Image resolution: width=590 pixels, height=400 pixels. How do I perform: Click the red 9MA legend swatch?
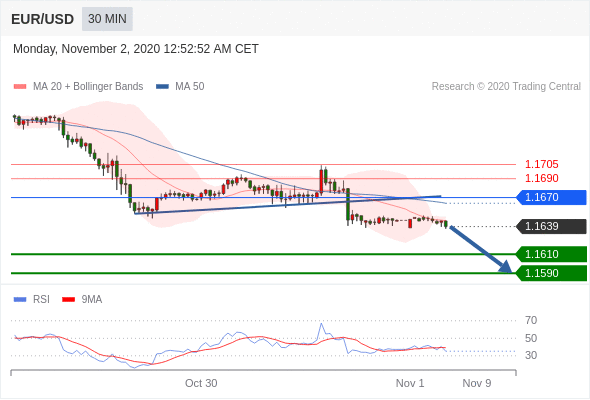point(68,300)
